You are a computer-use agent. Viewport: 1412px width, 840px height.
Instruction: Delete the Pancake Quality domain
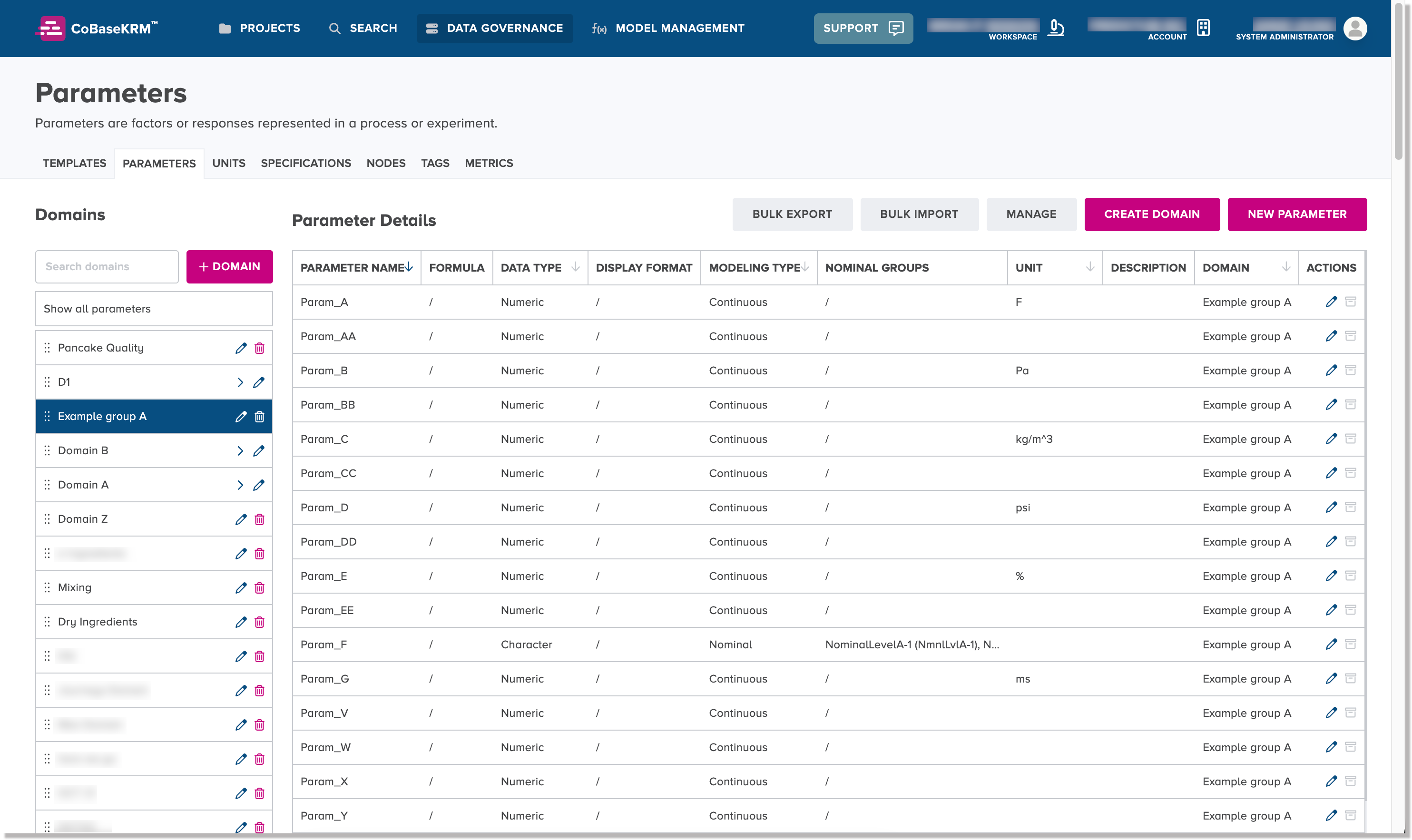point(259,348)
